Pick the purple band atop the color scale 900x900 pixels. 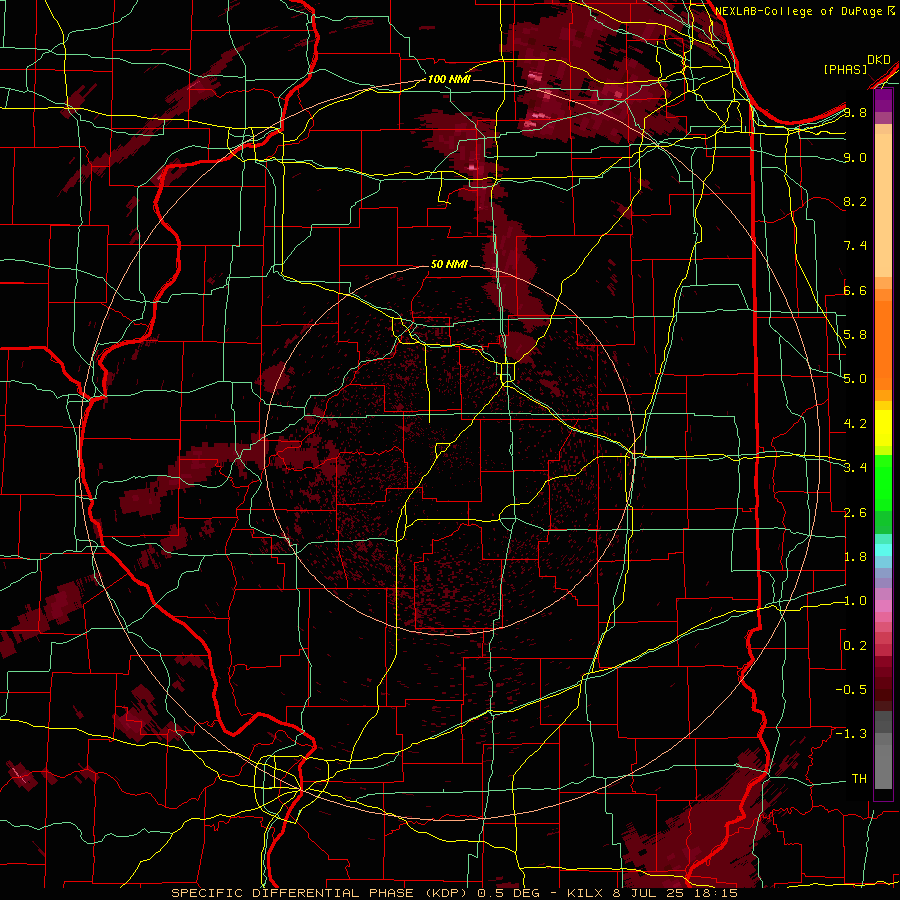click(x=883, y=101)
